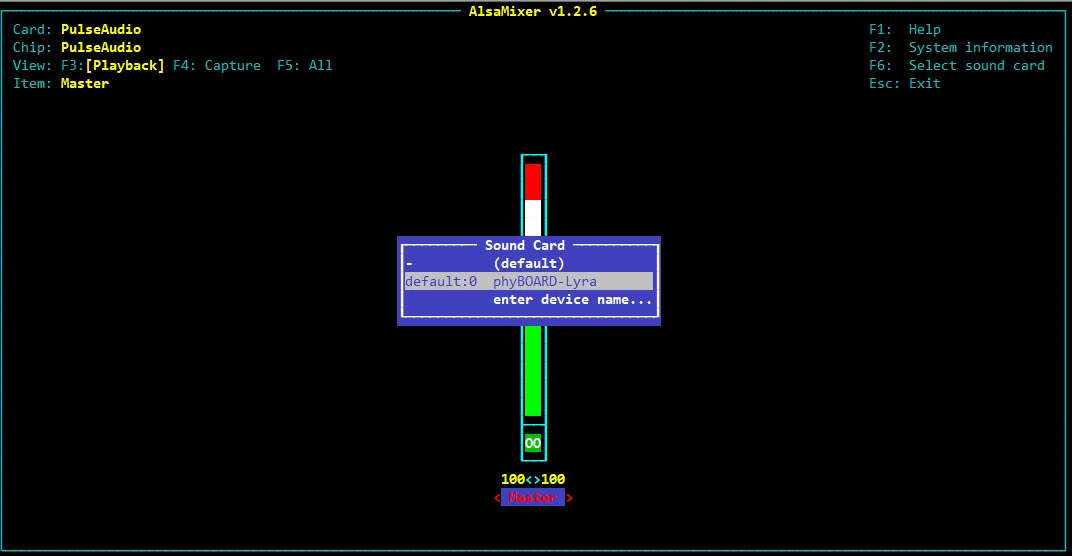Image resolution: width=1072 pixels, height=556 pixels.
Task: Click the green section of the volume bar
Action: tap(533, 370)
